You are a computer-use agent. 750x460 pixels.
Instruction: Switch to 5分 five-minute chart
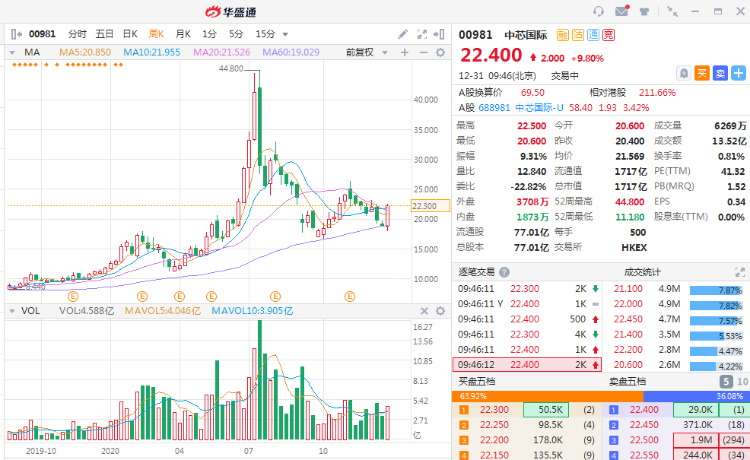[236, 34]
